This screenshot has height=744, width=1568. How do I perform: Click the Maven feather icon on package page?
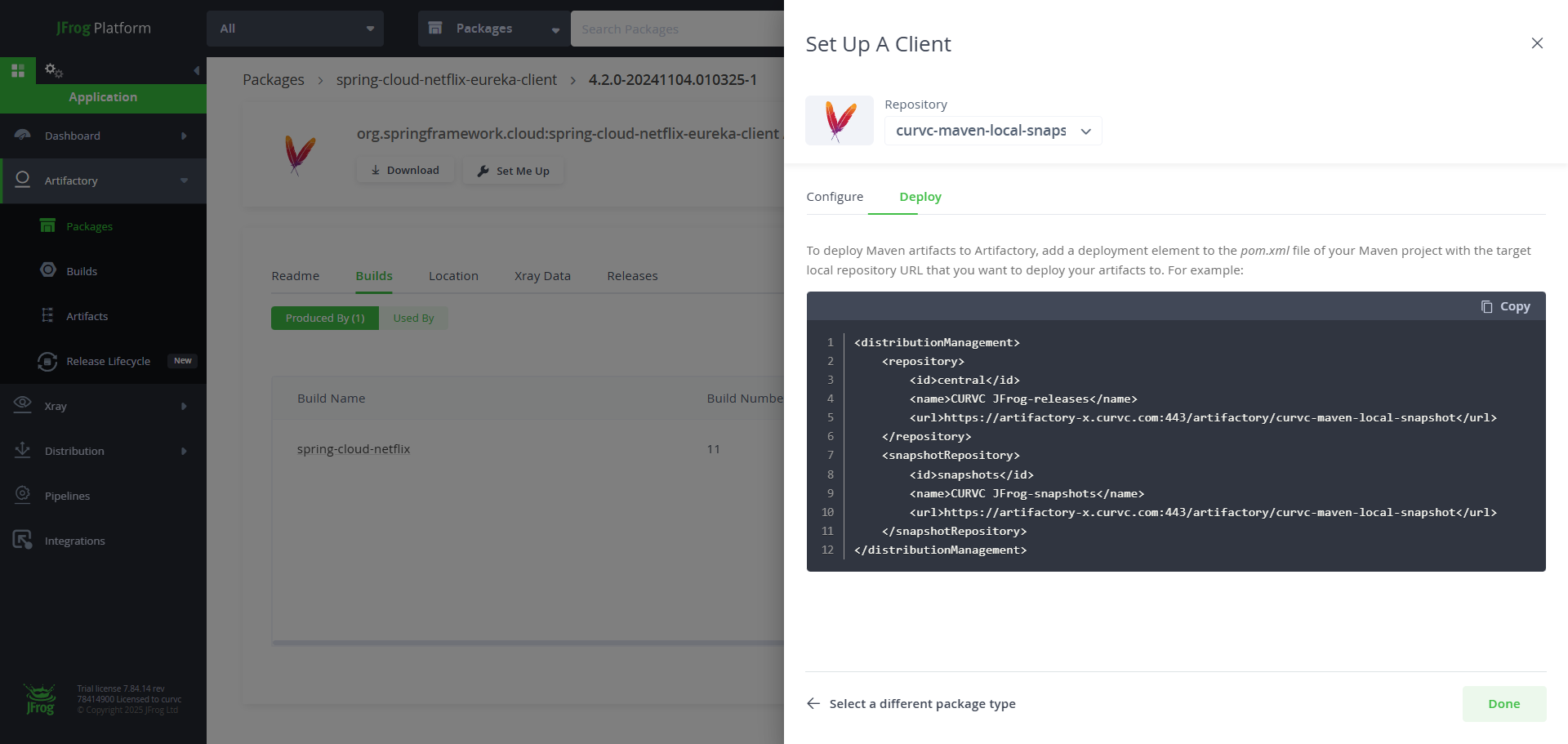point(300,154)
